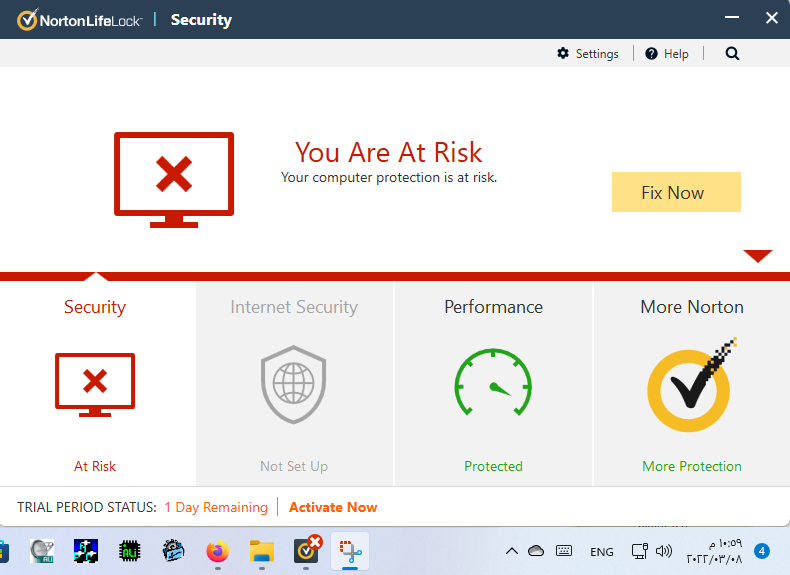Click the Help label in toolbar
The image size is (790, 575).
coord(676,54)
